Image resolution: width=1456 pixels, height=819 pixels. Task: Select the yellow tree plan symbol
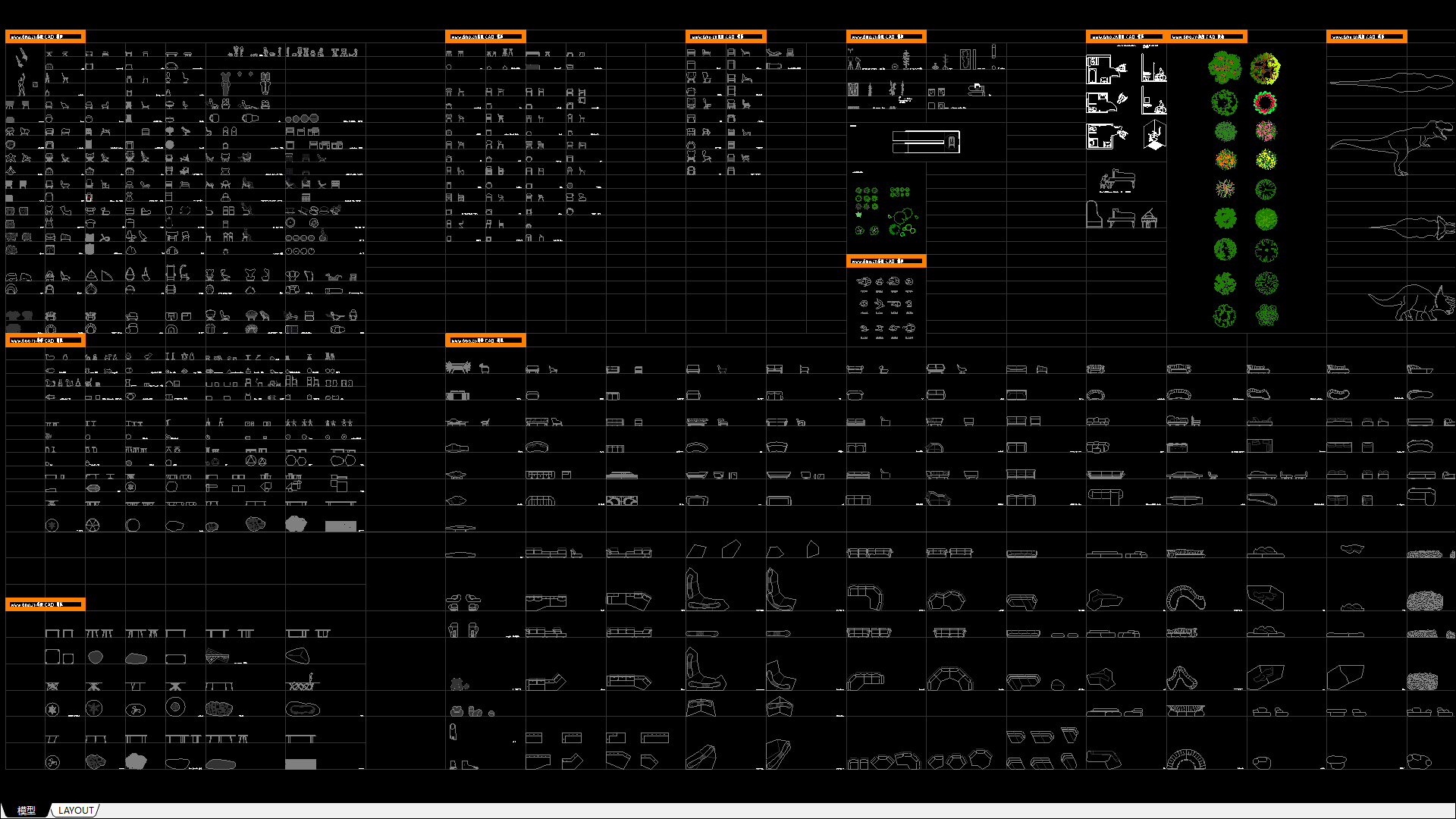1266,160
